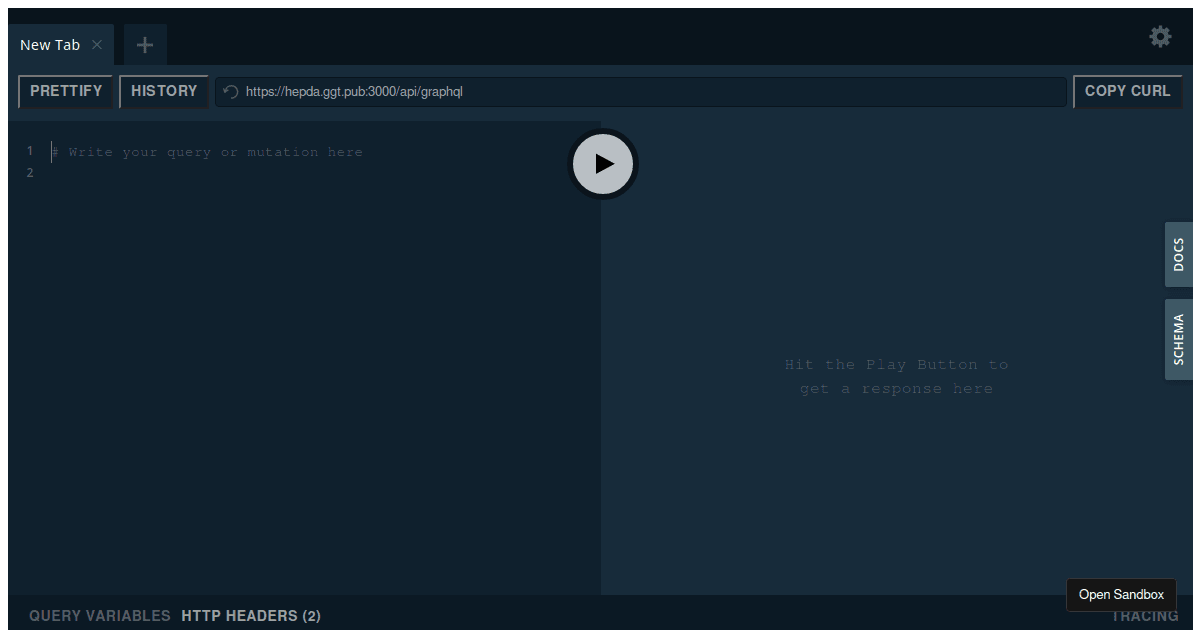Click line 2 in the query editor
Screen dimensions: 1200x630
(x=325, y=173)
